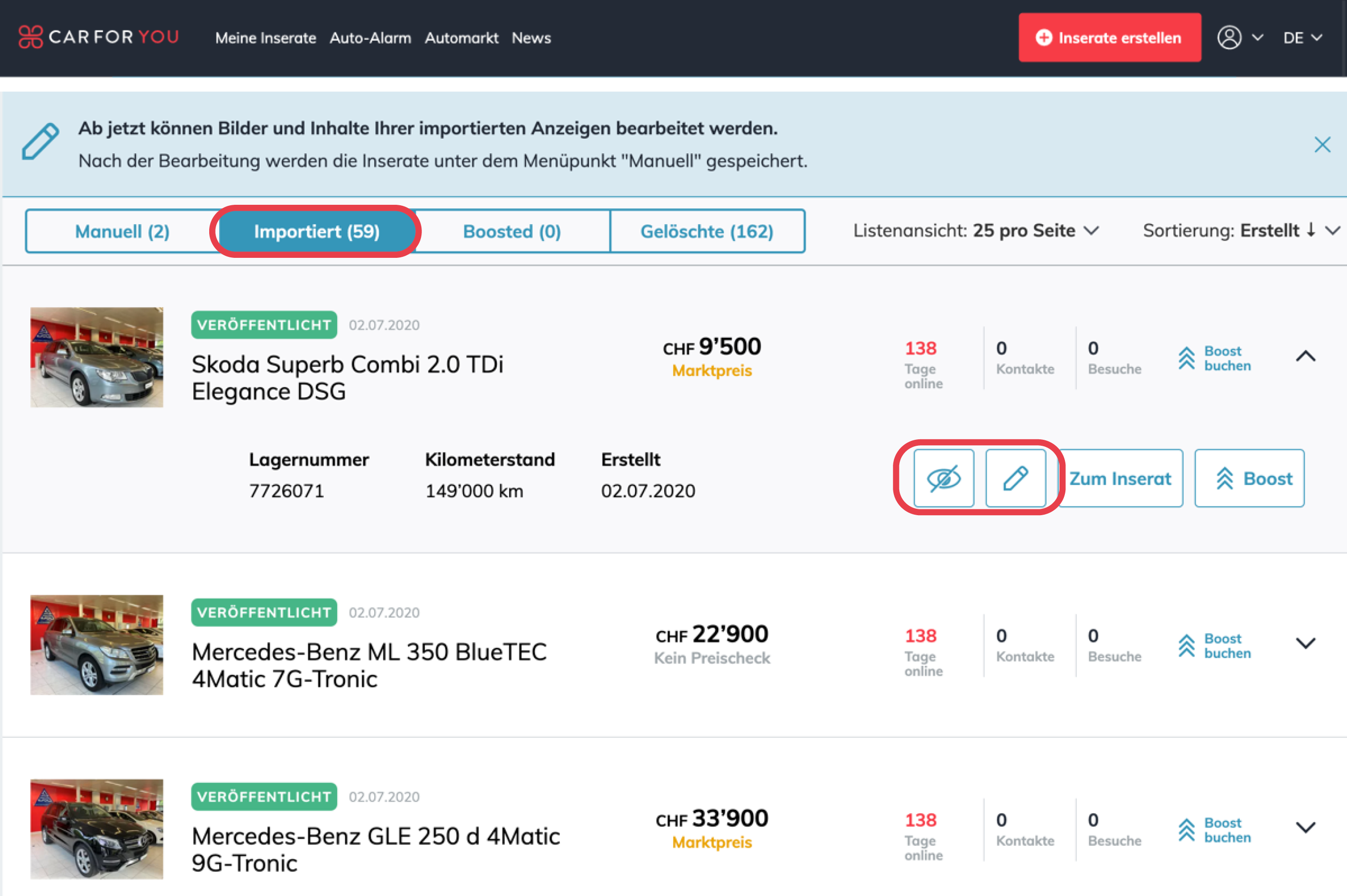
Task: Click the Veröffentlicht badge on Skoda listing
Action: (264, 325)
